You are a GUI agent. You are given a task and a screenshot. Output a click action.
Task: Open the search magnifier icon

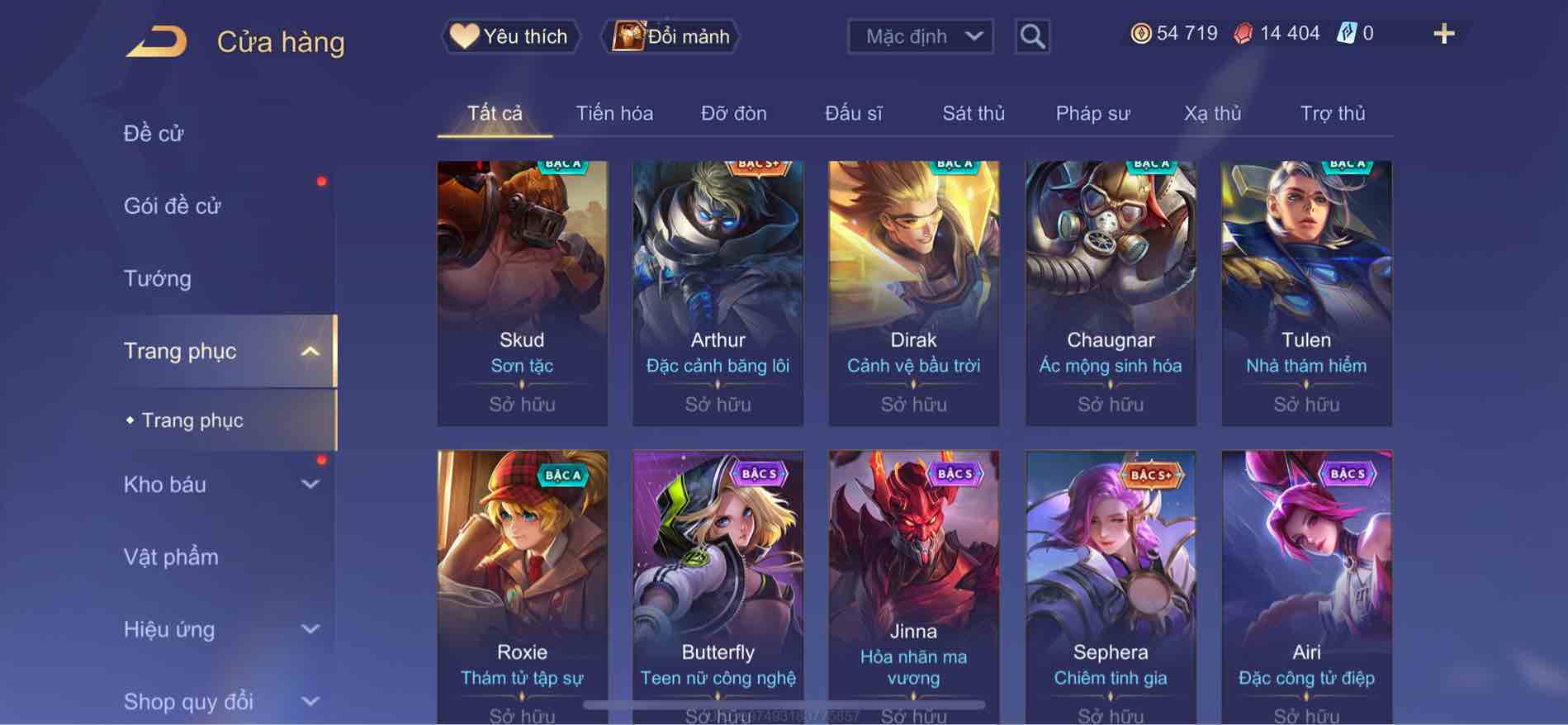click(x=1032, y=36)
